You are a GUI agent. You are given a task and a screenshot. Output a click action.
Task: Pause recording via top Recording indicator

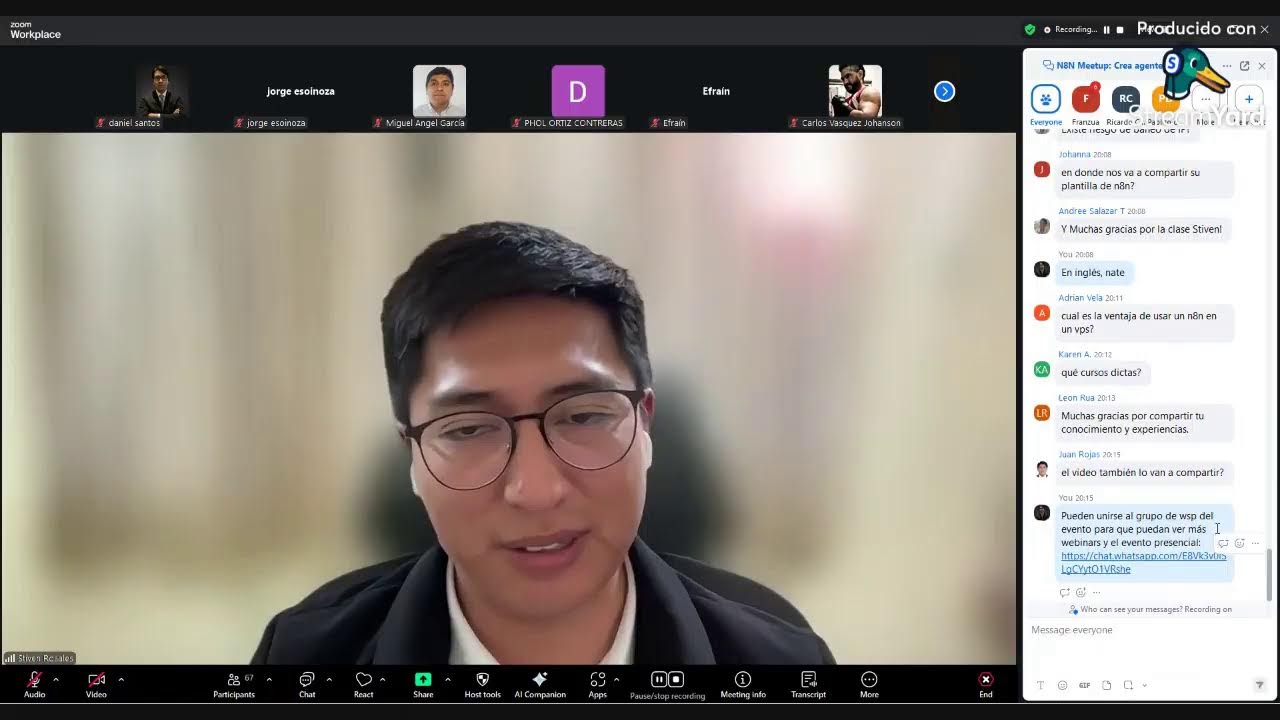tap(1107, 30)
